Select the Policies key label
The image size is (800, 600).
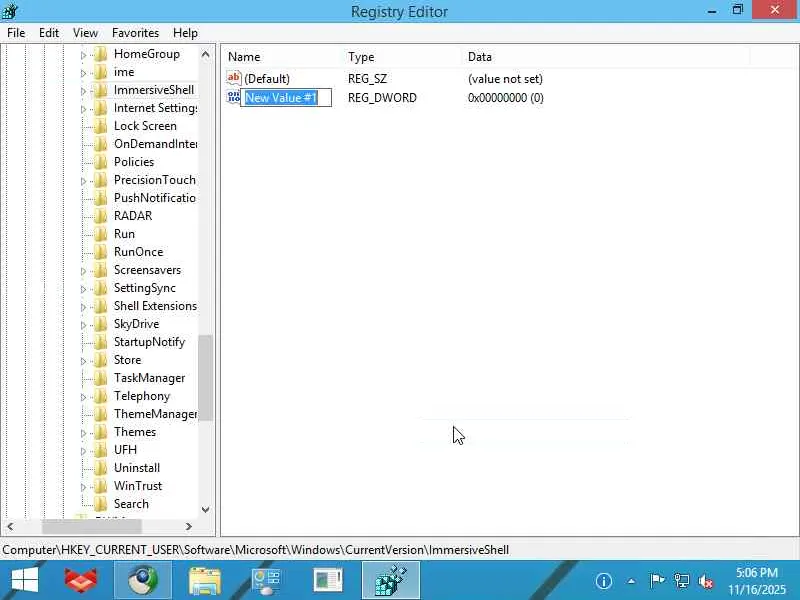click(x=134, y=162)
